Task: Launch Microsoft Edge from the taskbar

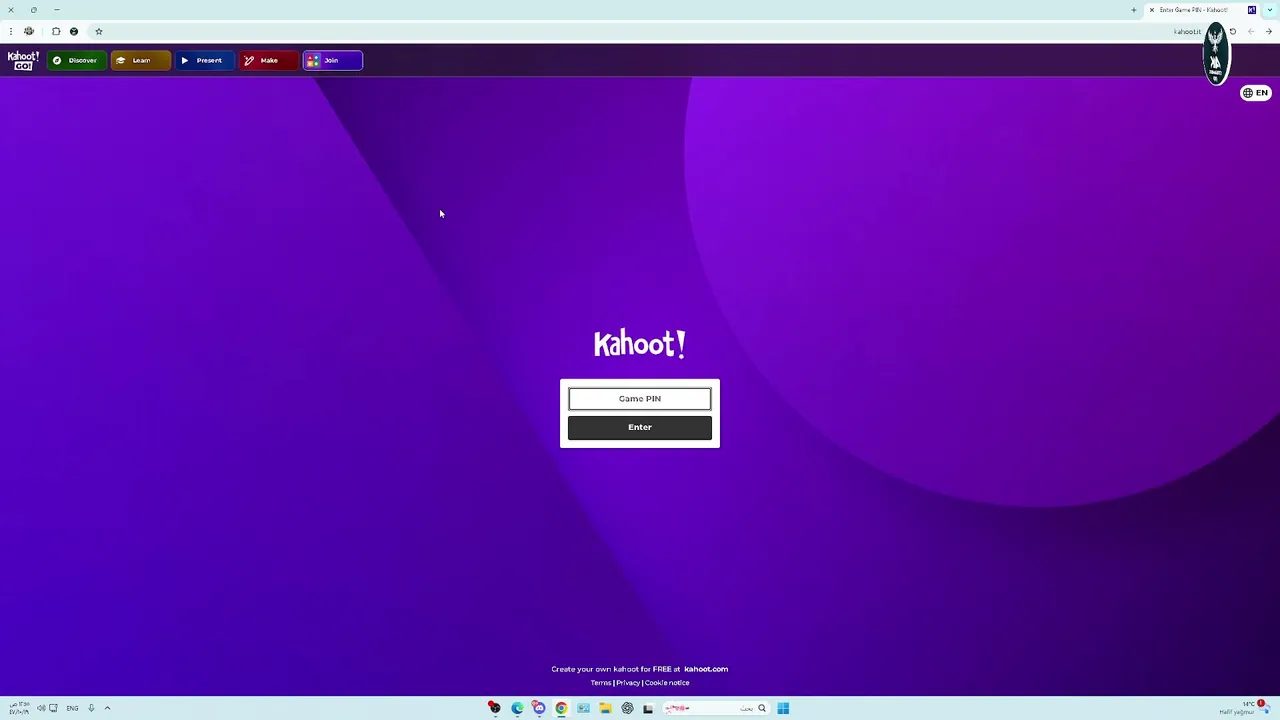Action: (517, 708)
